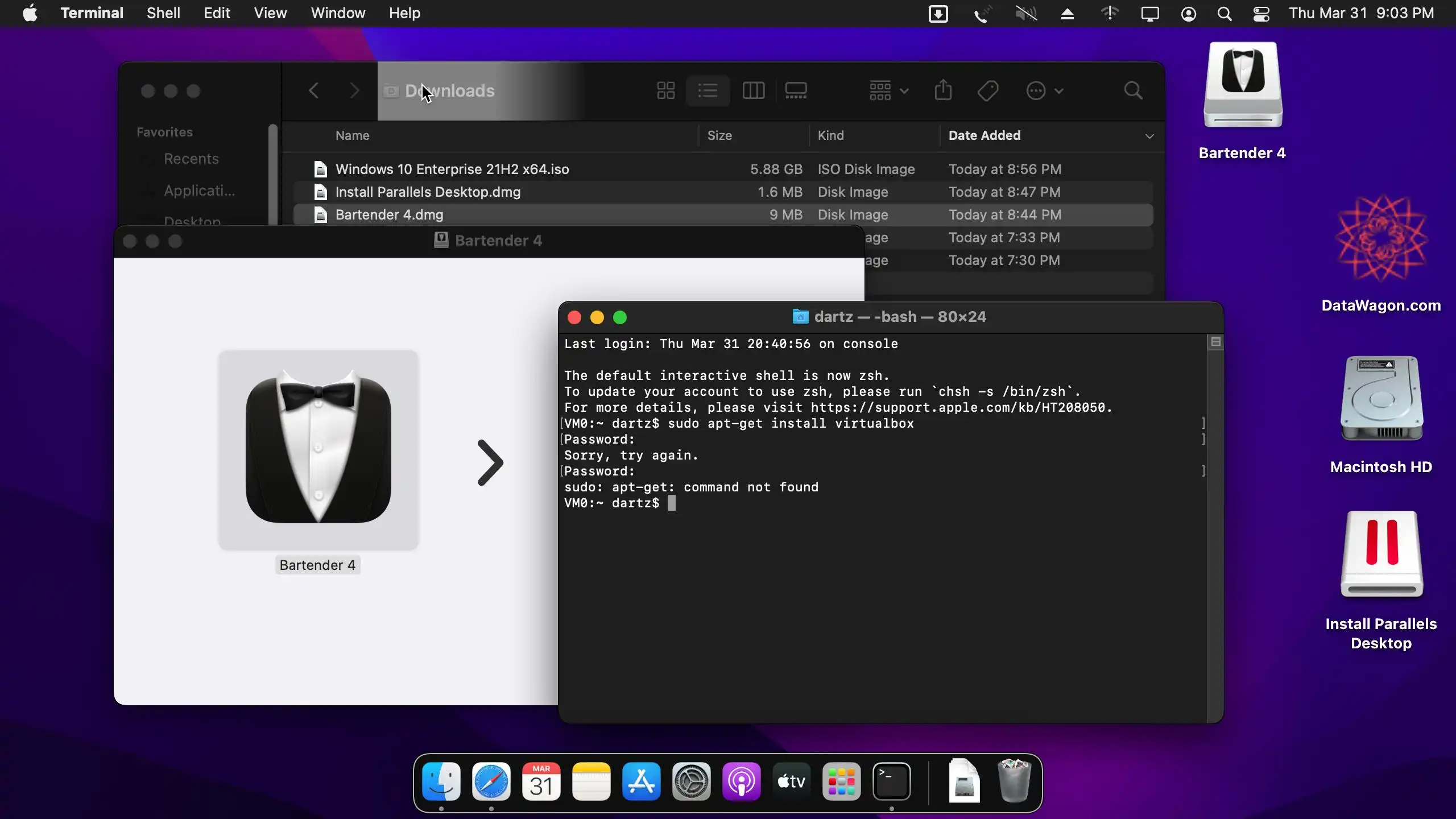This screenshot has width=1456, height=819.
Task: Click the Finder tags icon
Action: 988,90
